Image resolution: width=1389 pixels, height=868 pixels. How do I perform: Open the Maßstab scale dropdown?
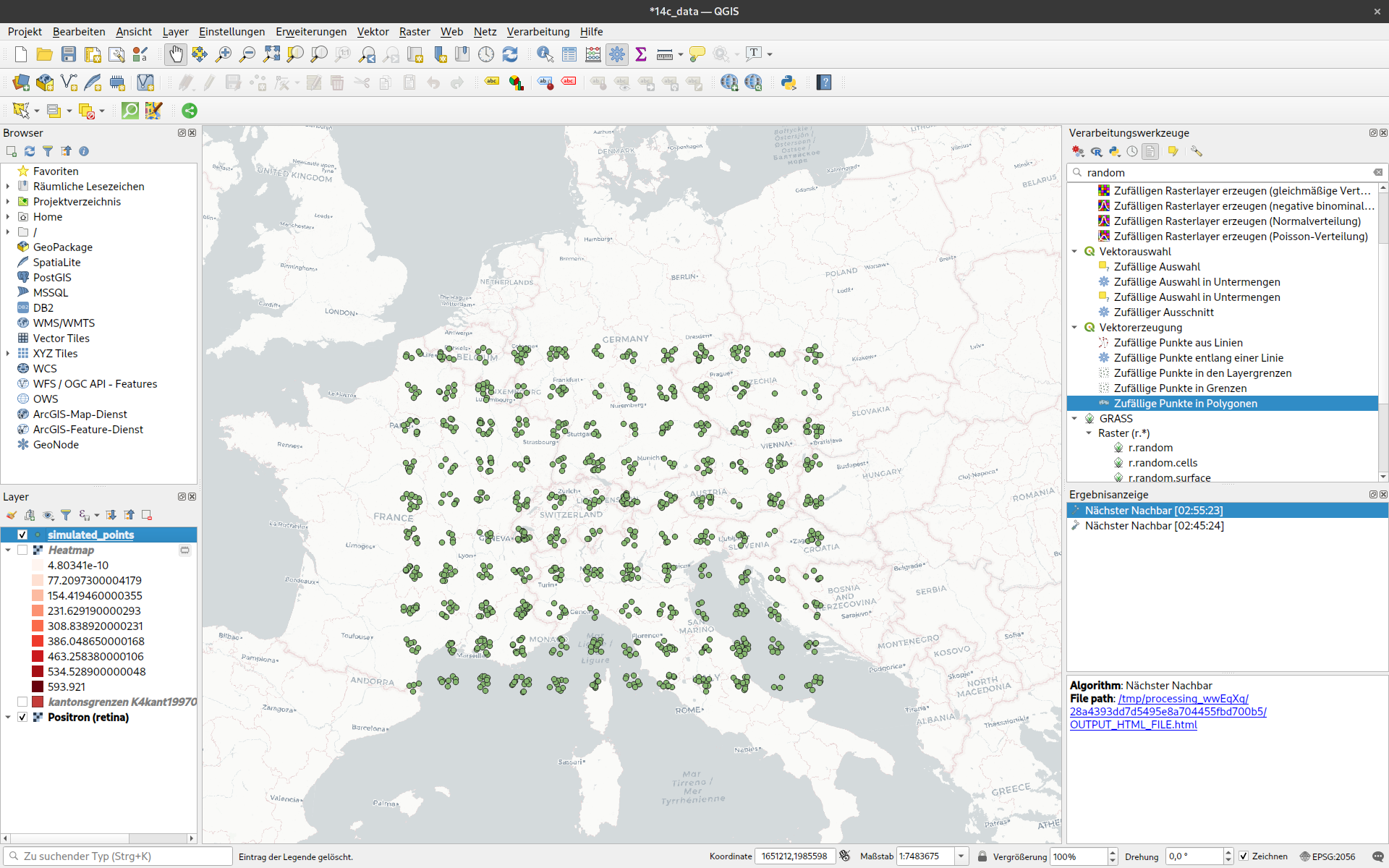tap(961, 856)
